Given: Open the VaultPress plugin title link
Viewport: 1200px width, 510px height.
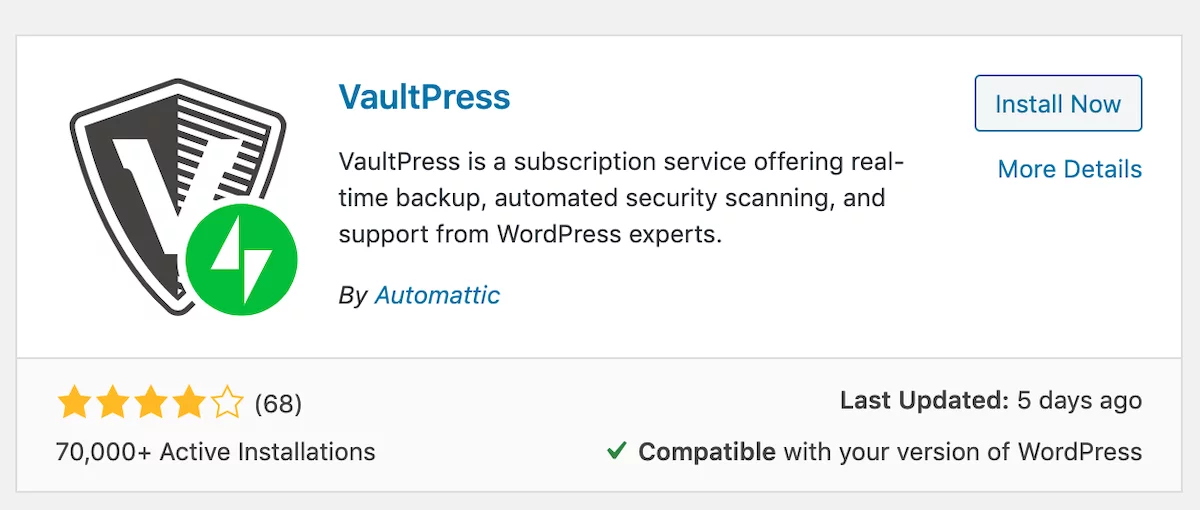Looking at the screenshot, I should 425,97.
